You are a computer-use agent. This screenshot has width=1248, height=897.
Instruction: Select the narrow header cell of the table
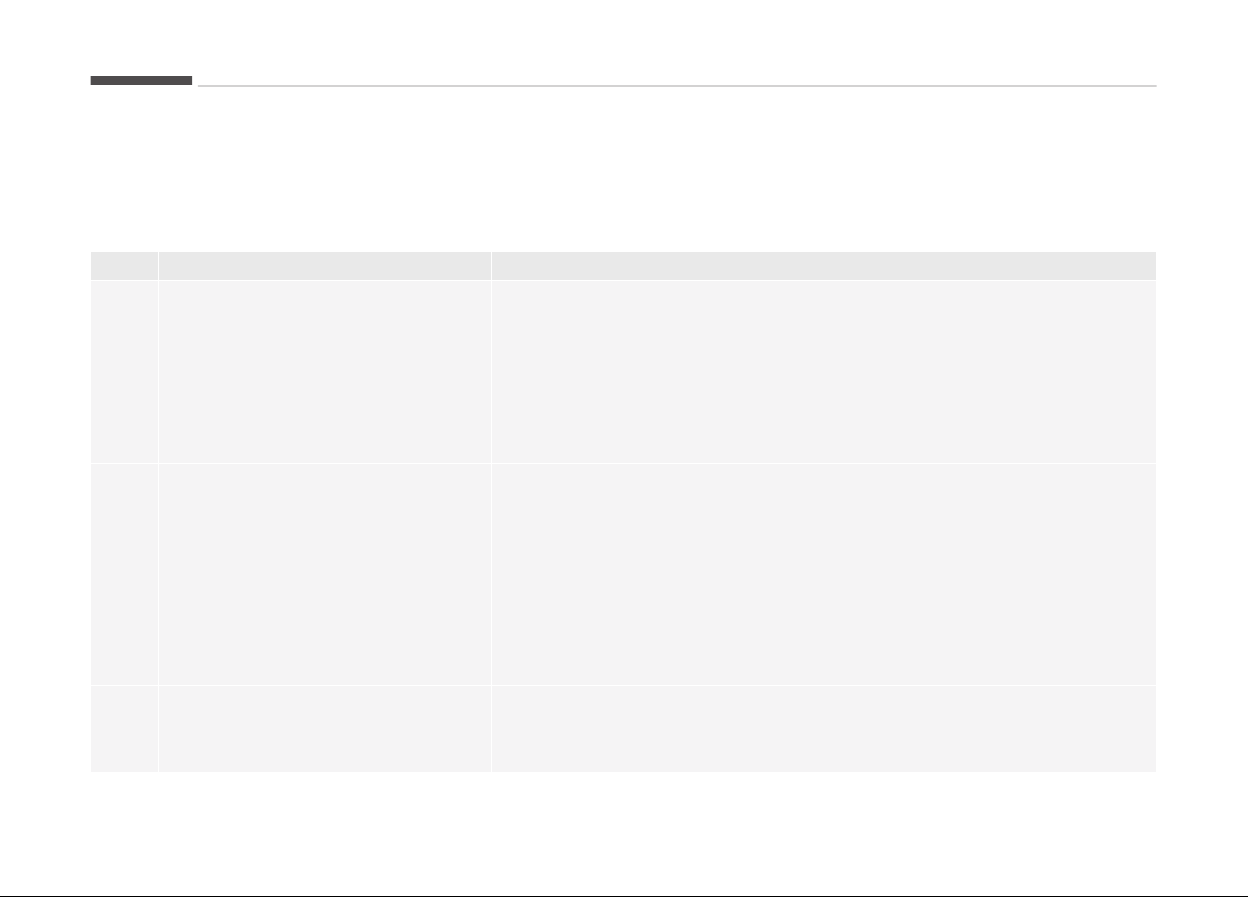[x=124, y=266]
